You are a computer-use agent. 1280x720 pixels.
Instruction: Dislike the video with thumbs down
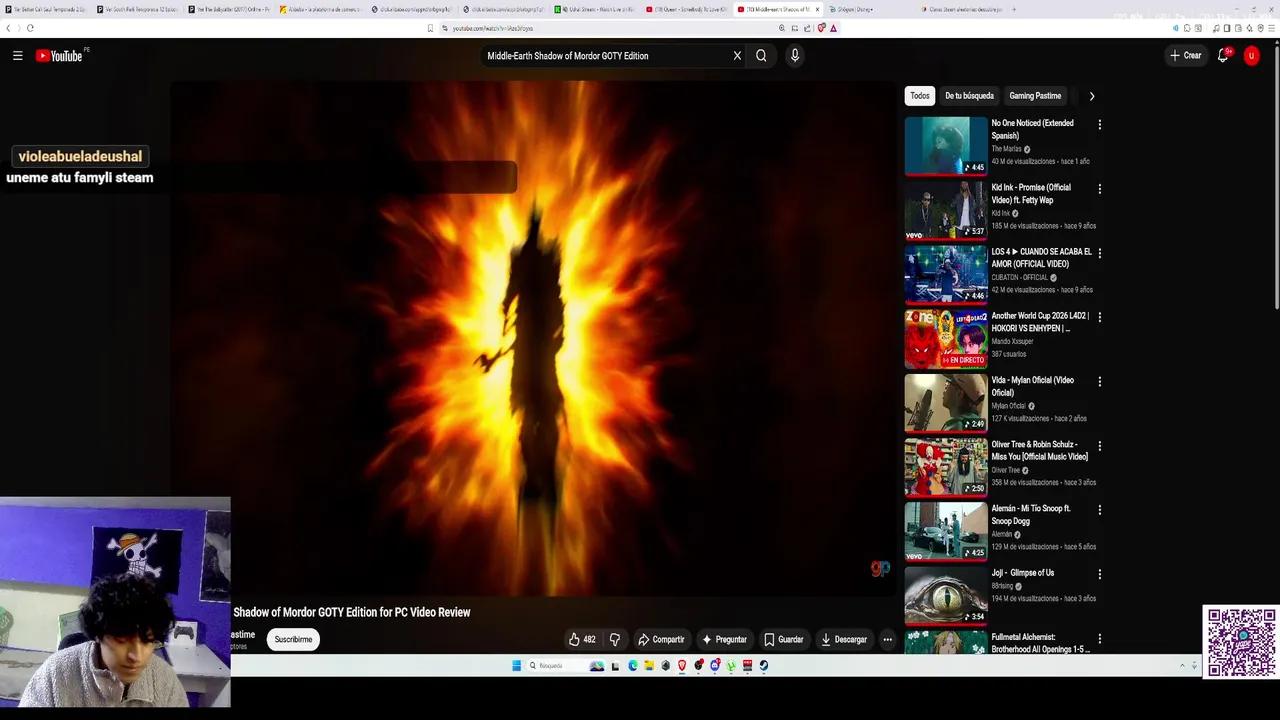(615, 640)
